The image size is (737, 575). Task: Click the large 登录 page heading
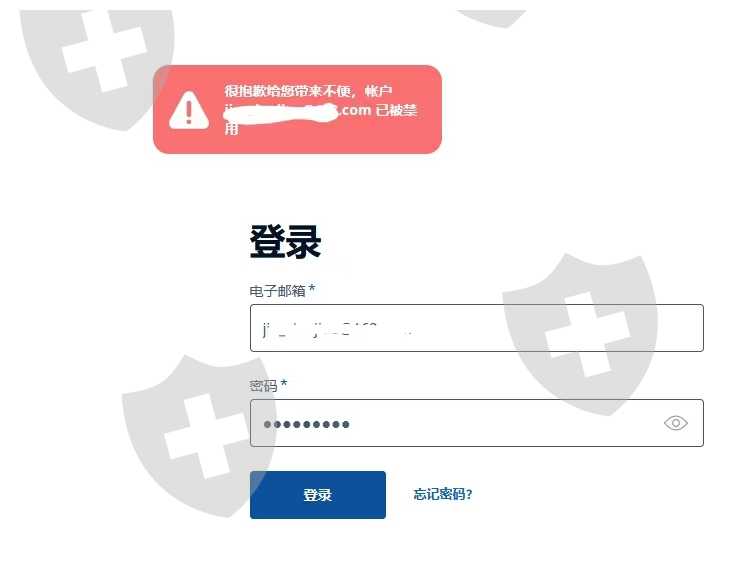click(x=285, y=242)
